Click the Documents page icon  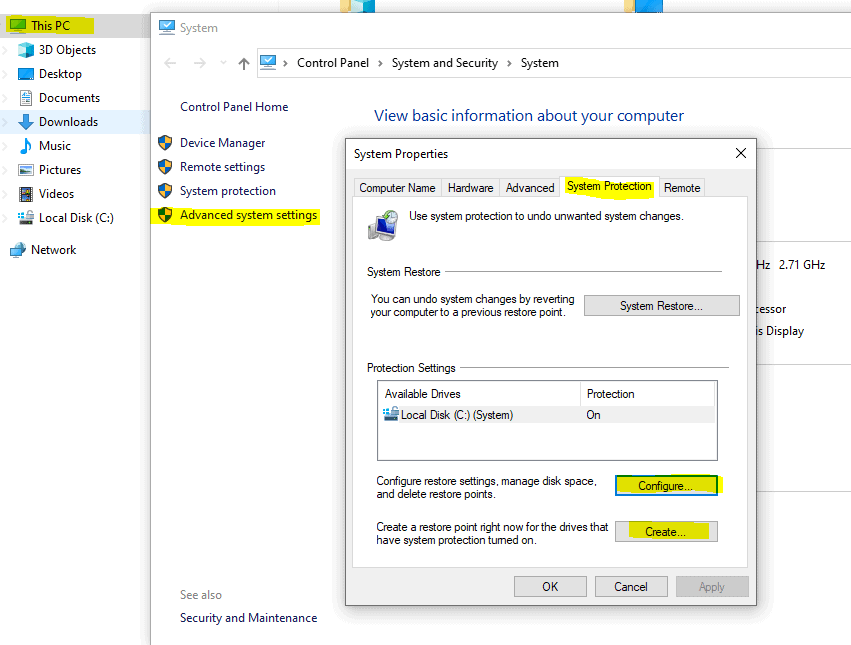tap(26, 98)
